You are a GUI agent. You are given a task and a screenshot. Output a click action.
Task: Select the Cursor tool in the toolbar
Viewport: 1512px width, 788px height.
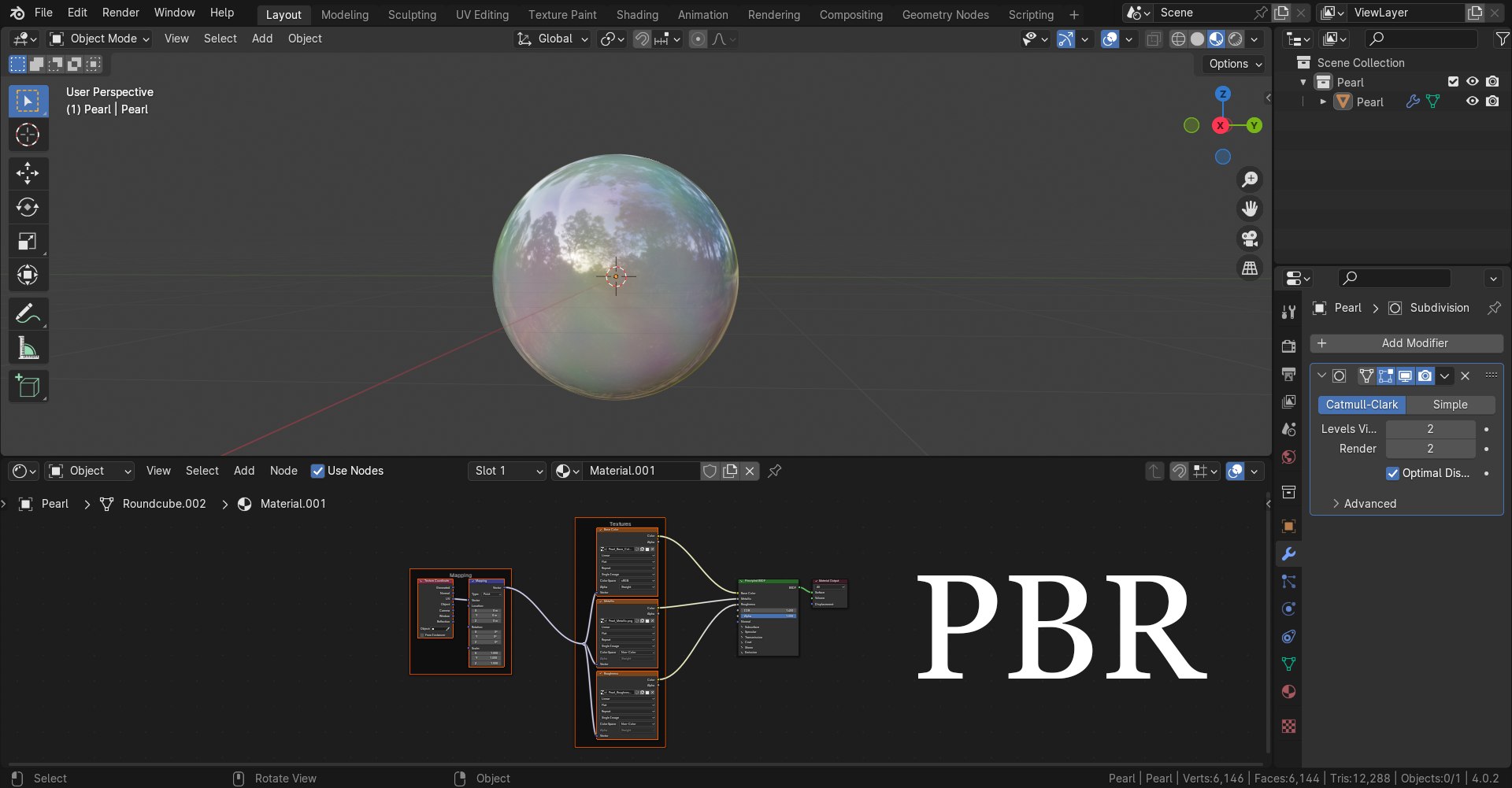(x=28, y=135)
